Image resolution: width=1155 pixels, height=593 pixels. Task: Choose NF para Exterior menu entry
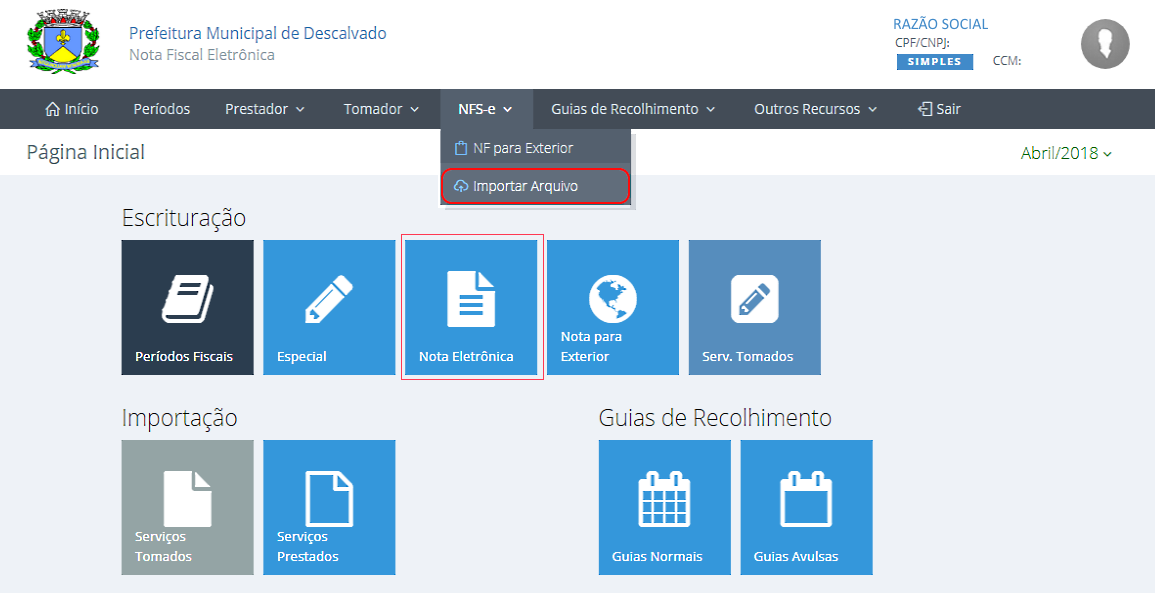click(x=522, y=148)
